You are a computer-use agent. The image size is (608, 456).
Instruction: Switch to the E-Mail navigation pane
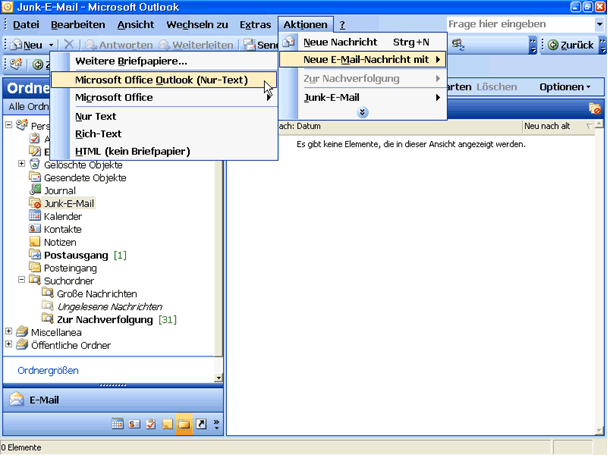click(x=113, y=400)
